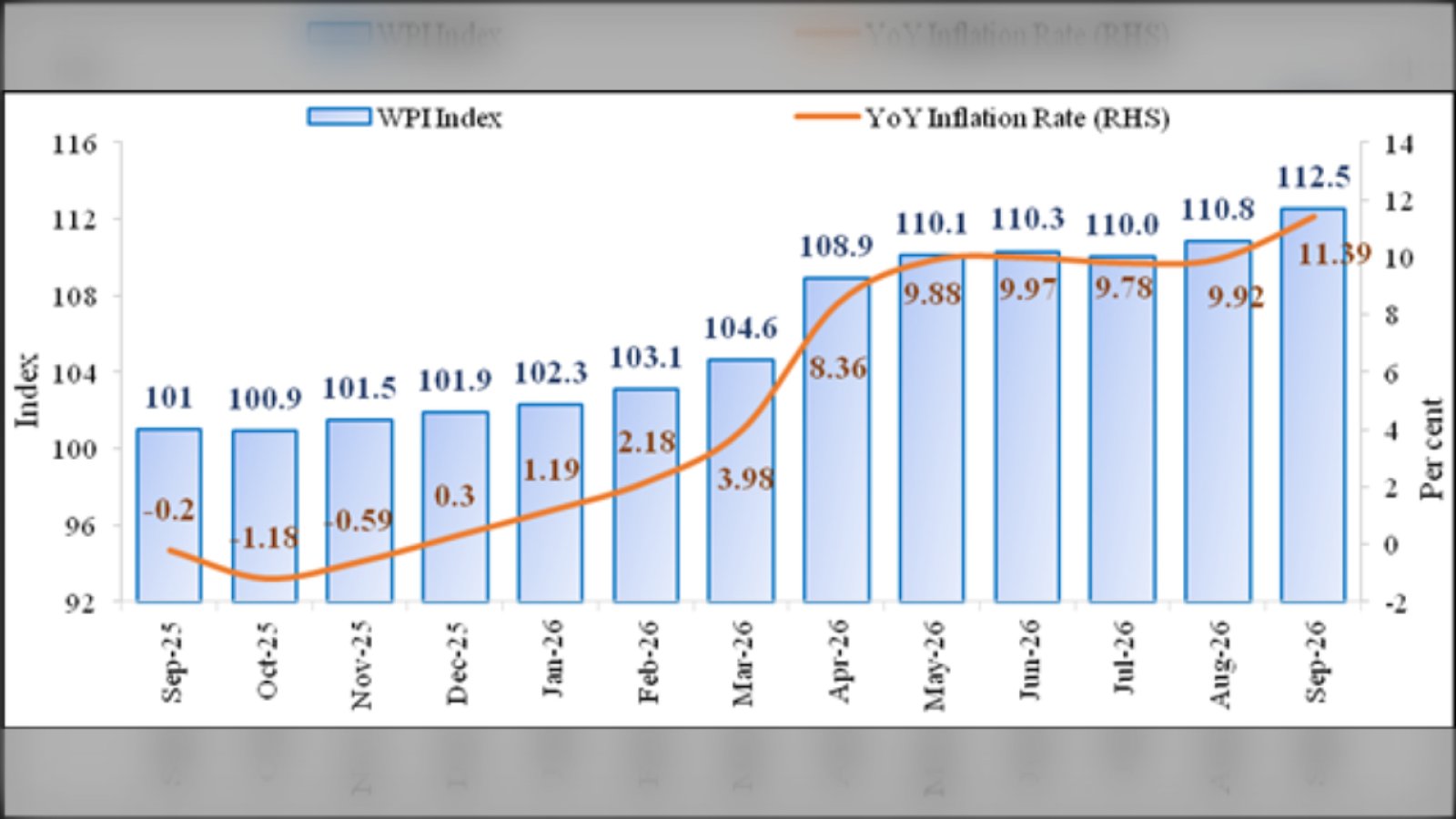
Task: Select the '102.3' bar value label
Action: 551,373
